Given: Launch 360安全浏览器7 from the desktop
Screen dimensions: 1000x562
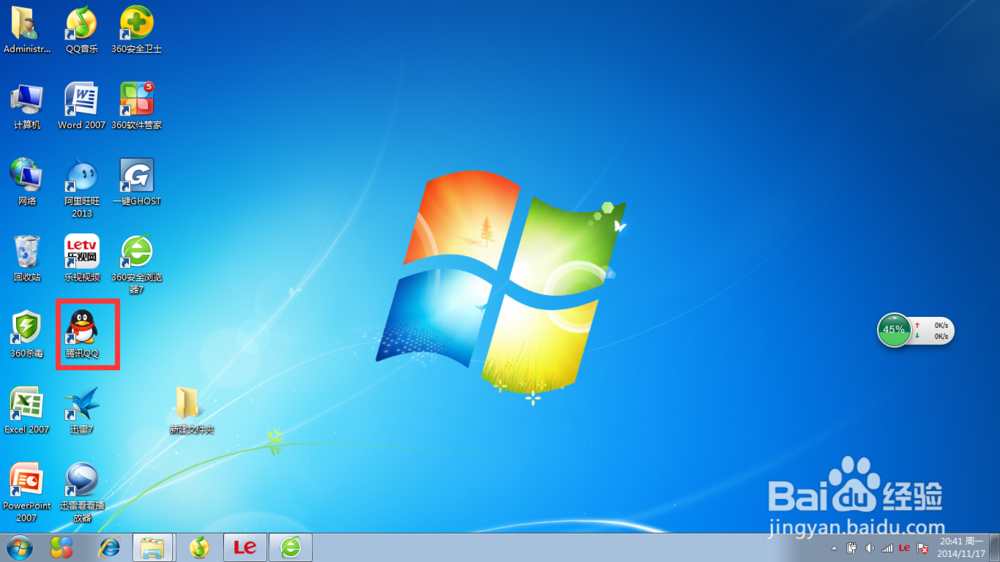Looking at the screenshot, I should pyautogui.click(x=136, y=264).
